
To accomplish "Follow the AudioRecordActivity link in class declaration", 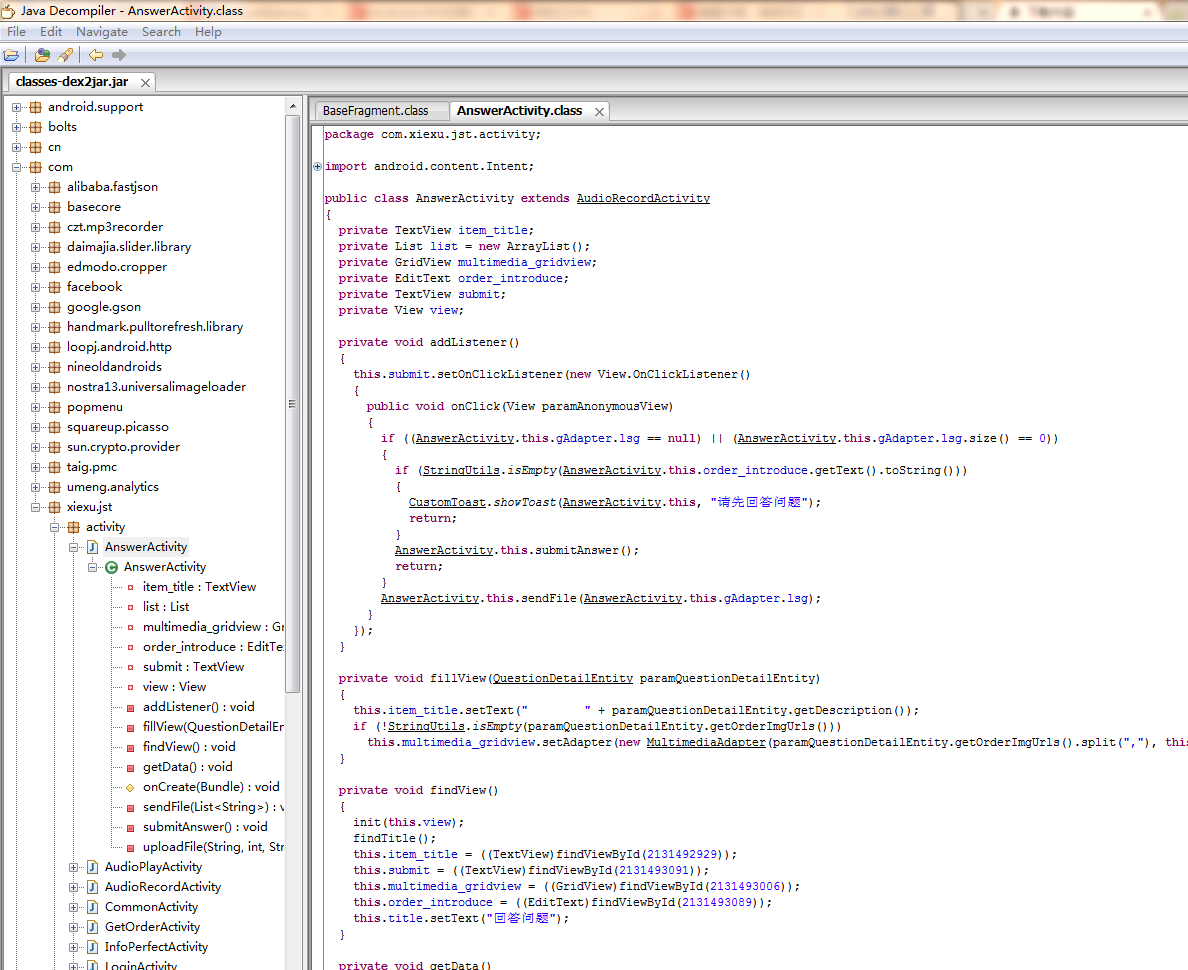I will coord(643,198).
